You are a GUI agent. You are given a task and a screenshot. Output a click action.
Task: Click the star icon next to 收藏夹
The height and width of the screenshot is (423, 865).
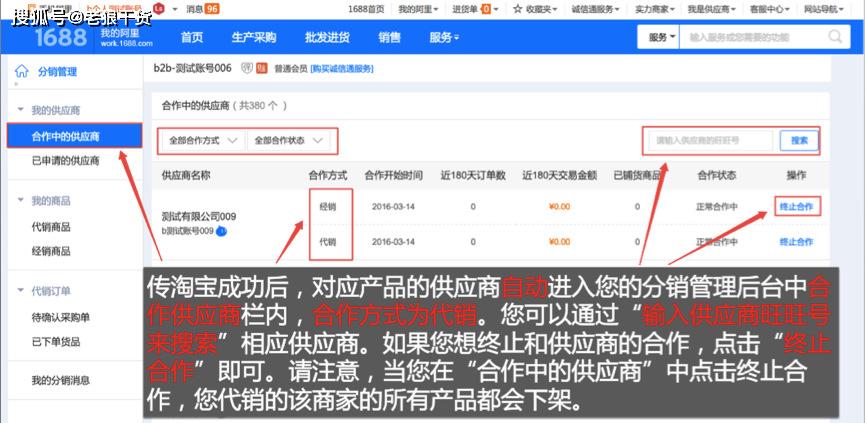(x=517, y=9)
